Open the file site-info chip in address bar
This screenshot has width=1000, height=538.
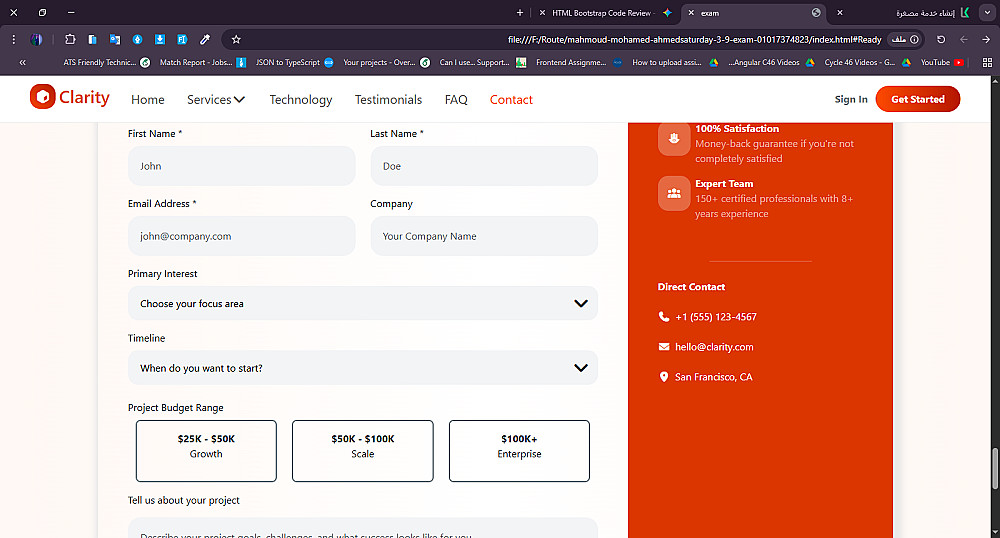[x=905, y=40]
